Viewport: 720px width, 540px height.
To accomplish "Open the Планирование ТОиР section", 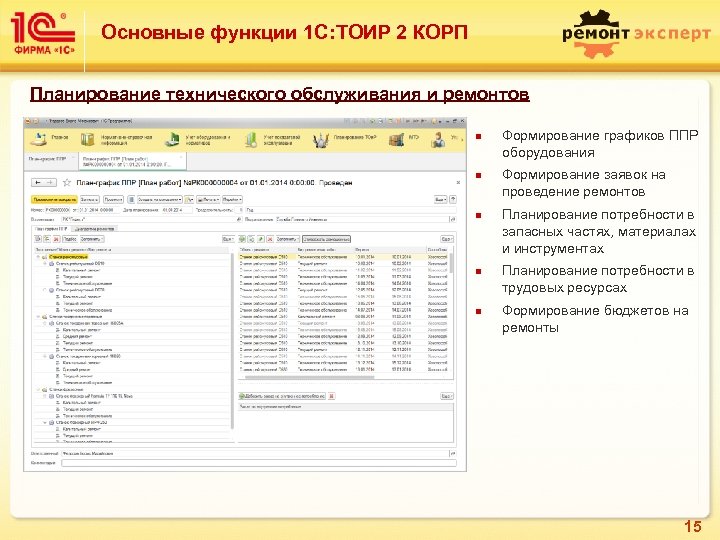I will click(345, 139).
